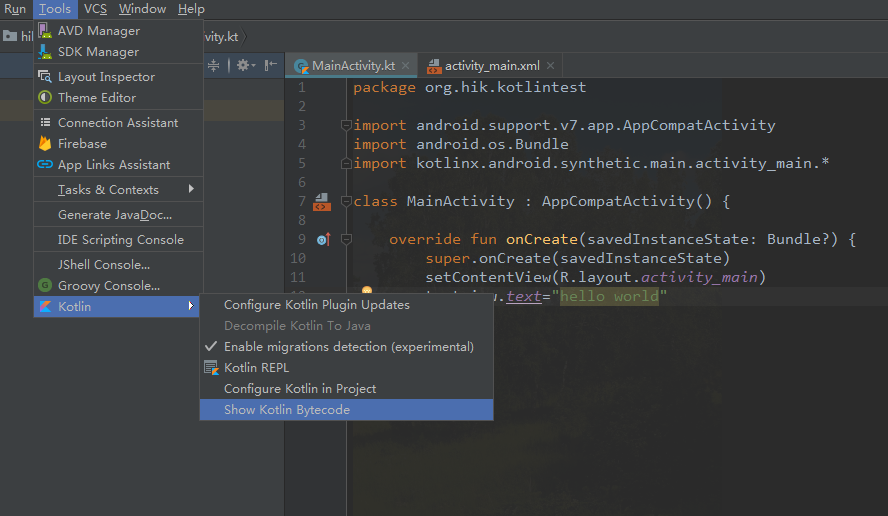Open the project panel gear settings
This screenshot has width=888, height=516.
pyautogui.click(x=245, y=66)
